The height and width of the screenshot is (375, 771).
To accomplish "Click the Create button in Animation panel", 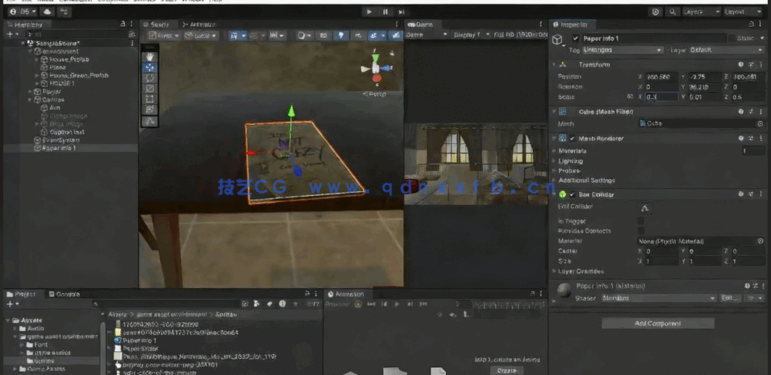I will click(507, 370).
